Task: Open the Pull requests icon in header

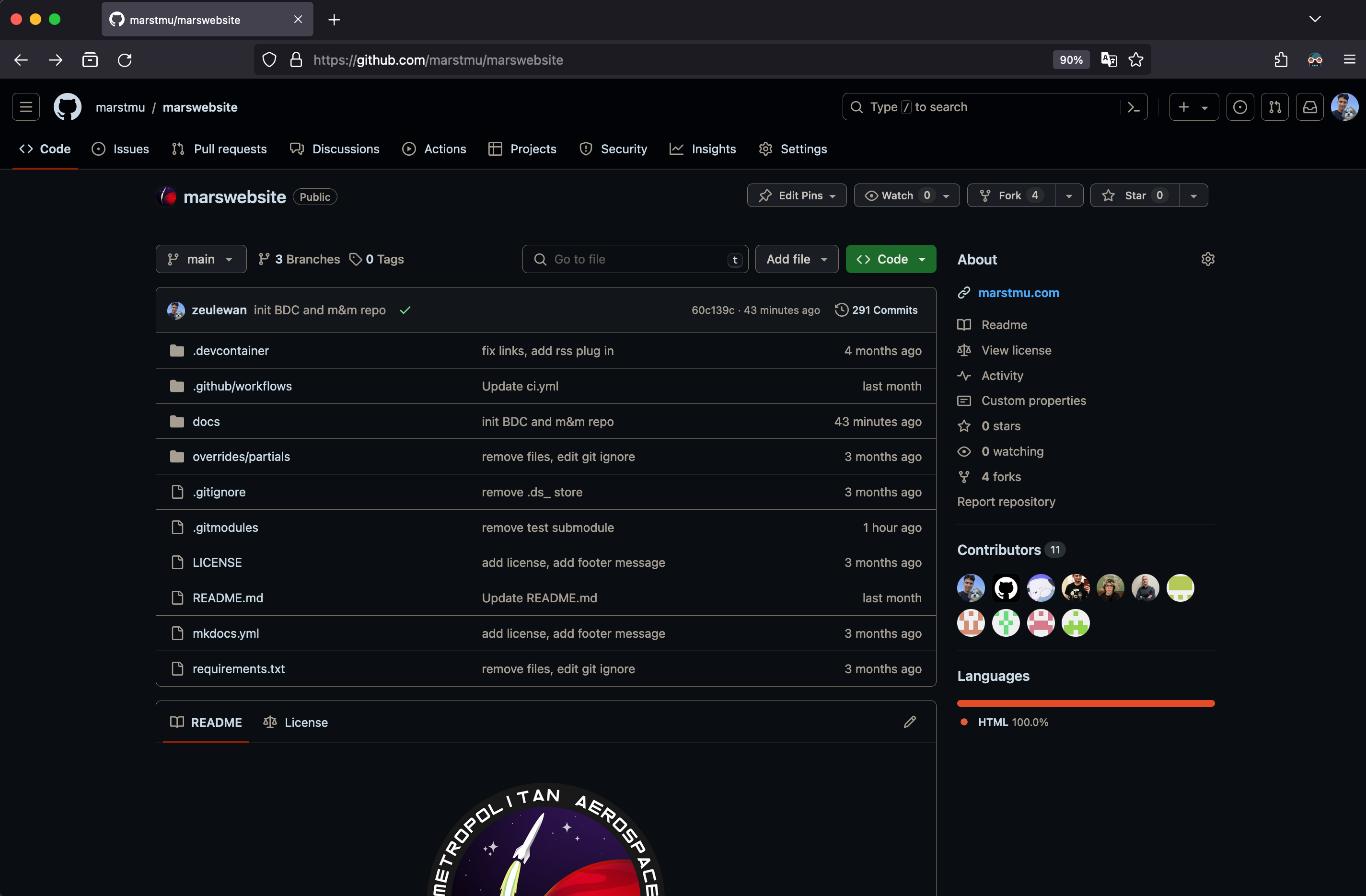Action: [1275, 107]
